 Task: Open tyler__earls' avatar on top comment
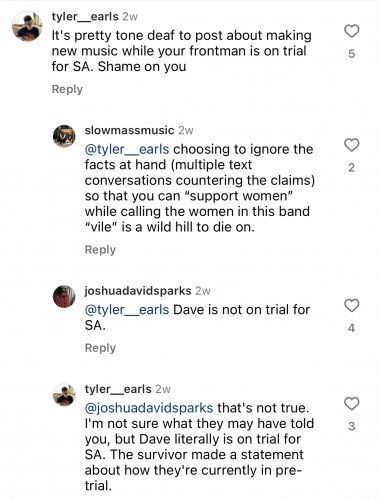27,26
